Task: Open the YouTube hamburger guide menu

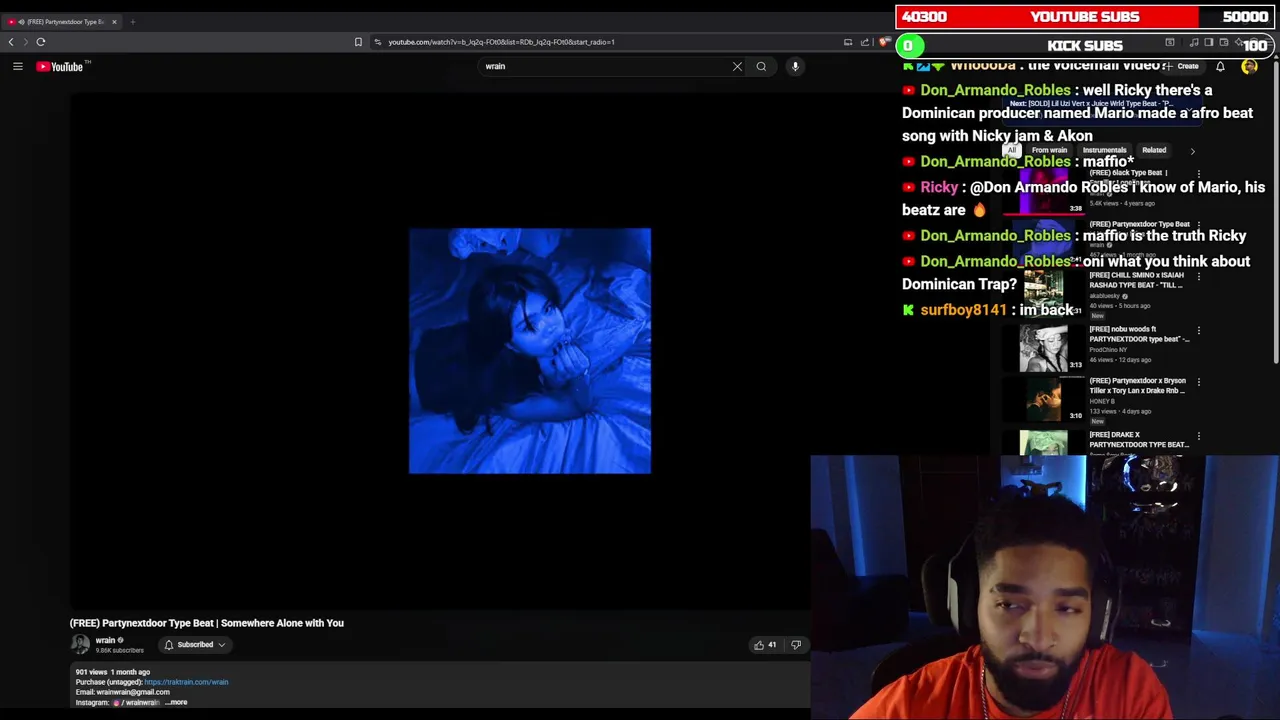Action: click(x=17, y=66)
